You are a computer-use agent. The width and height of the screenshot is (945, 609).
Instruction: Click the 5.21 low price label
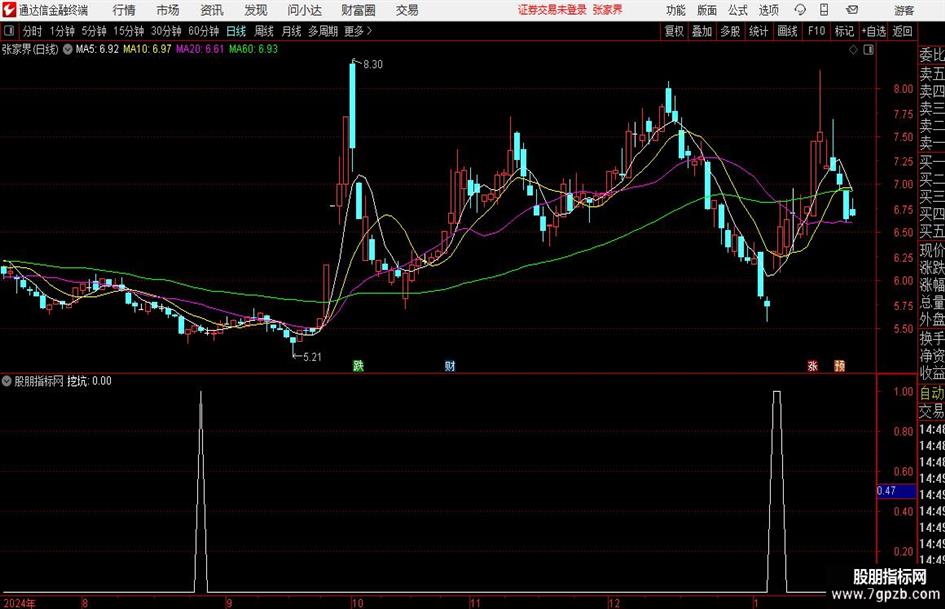click(x=312, y=357)
